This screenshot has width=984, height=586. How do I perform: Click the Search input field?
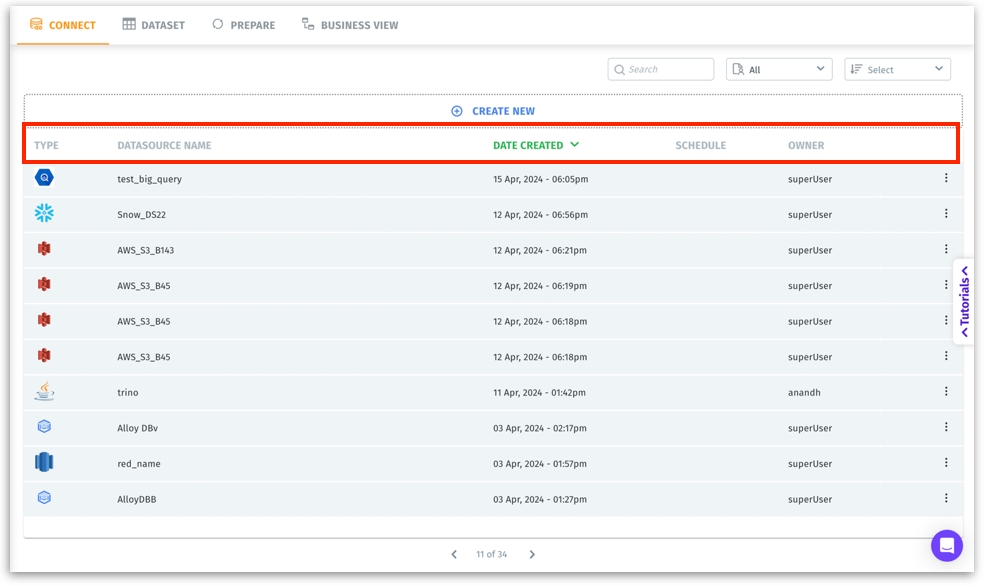click(668, 69)
